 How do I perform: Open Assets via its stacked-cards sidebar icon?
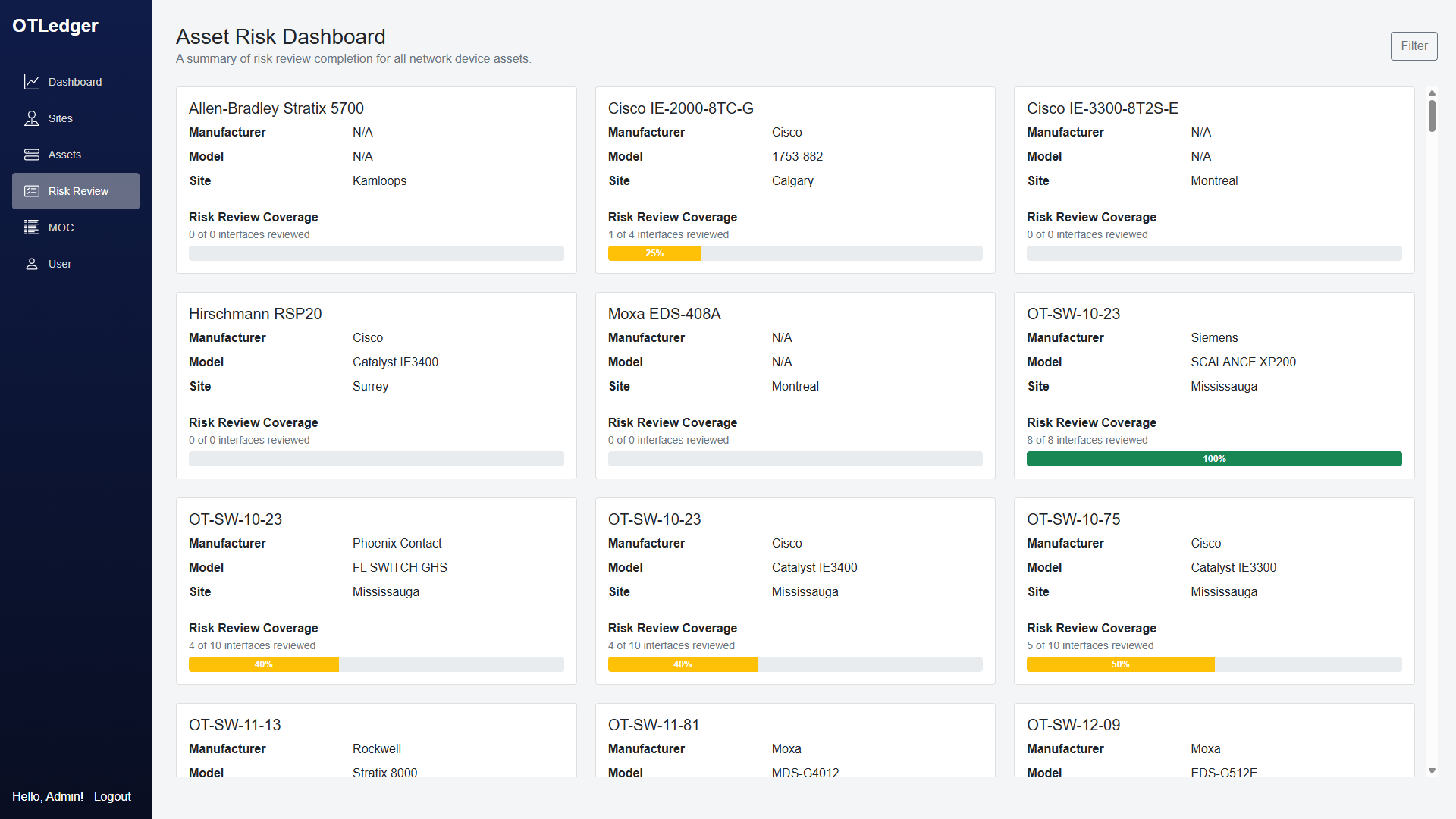(x=32, y=155)
